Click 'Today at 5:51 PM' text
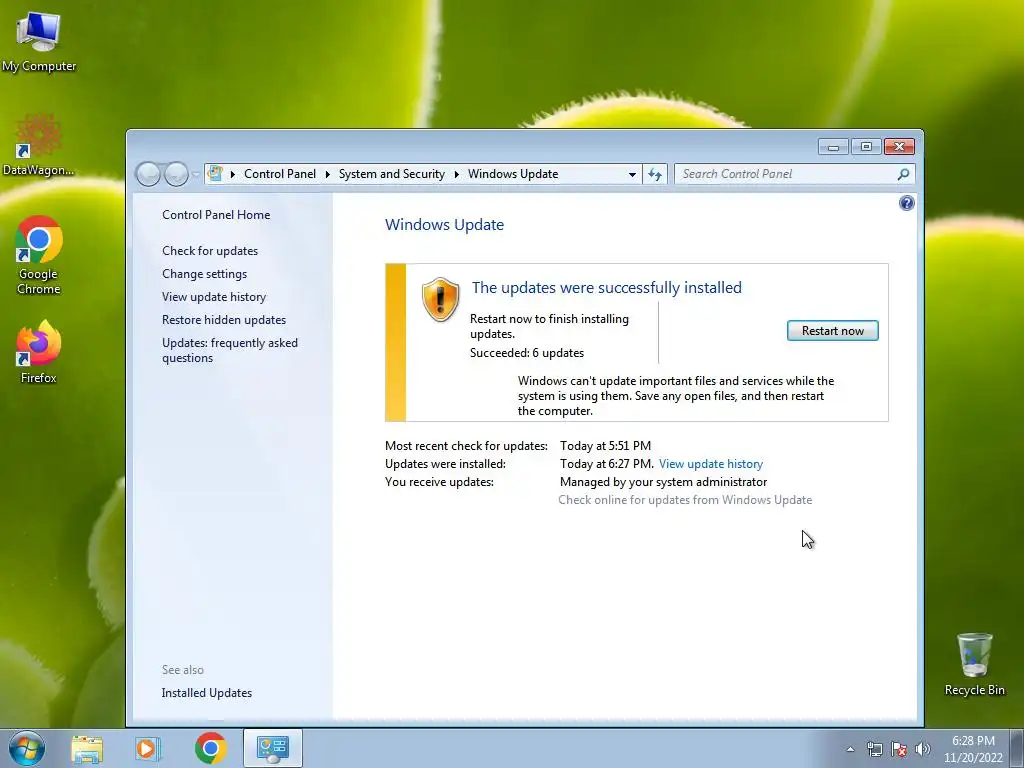 (605, 445)
